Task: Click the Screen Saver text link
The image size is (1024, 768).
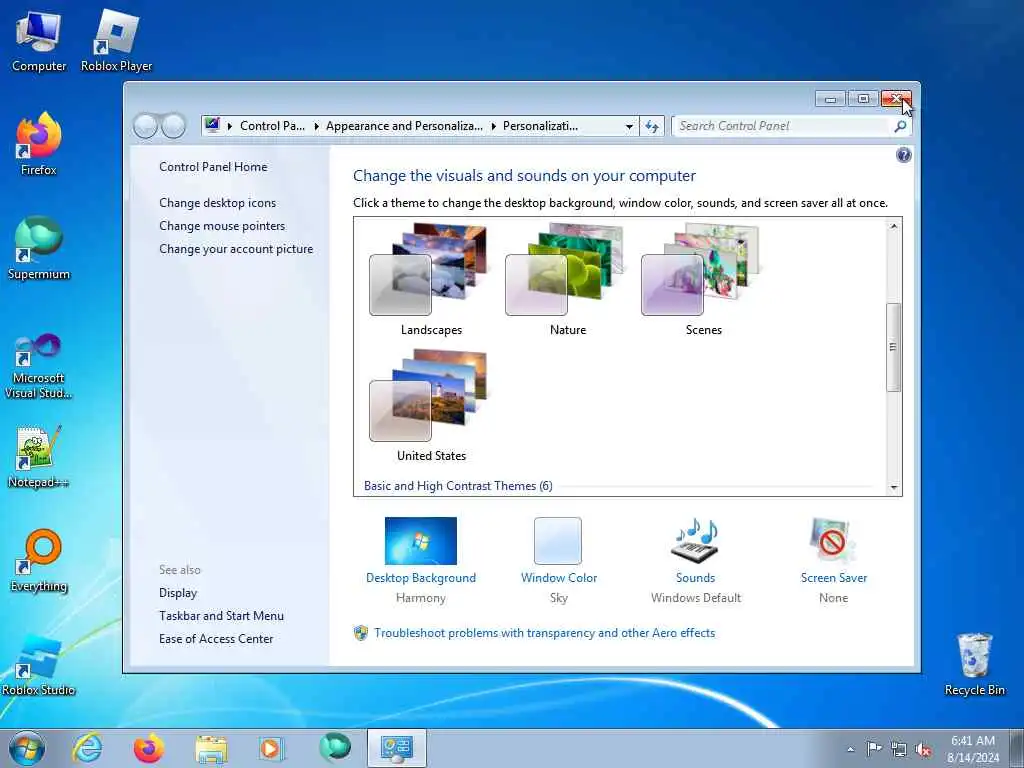Action: click(833, 578)
